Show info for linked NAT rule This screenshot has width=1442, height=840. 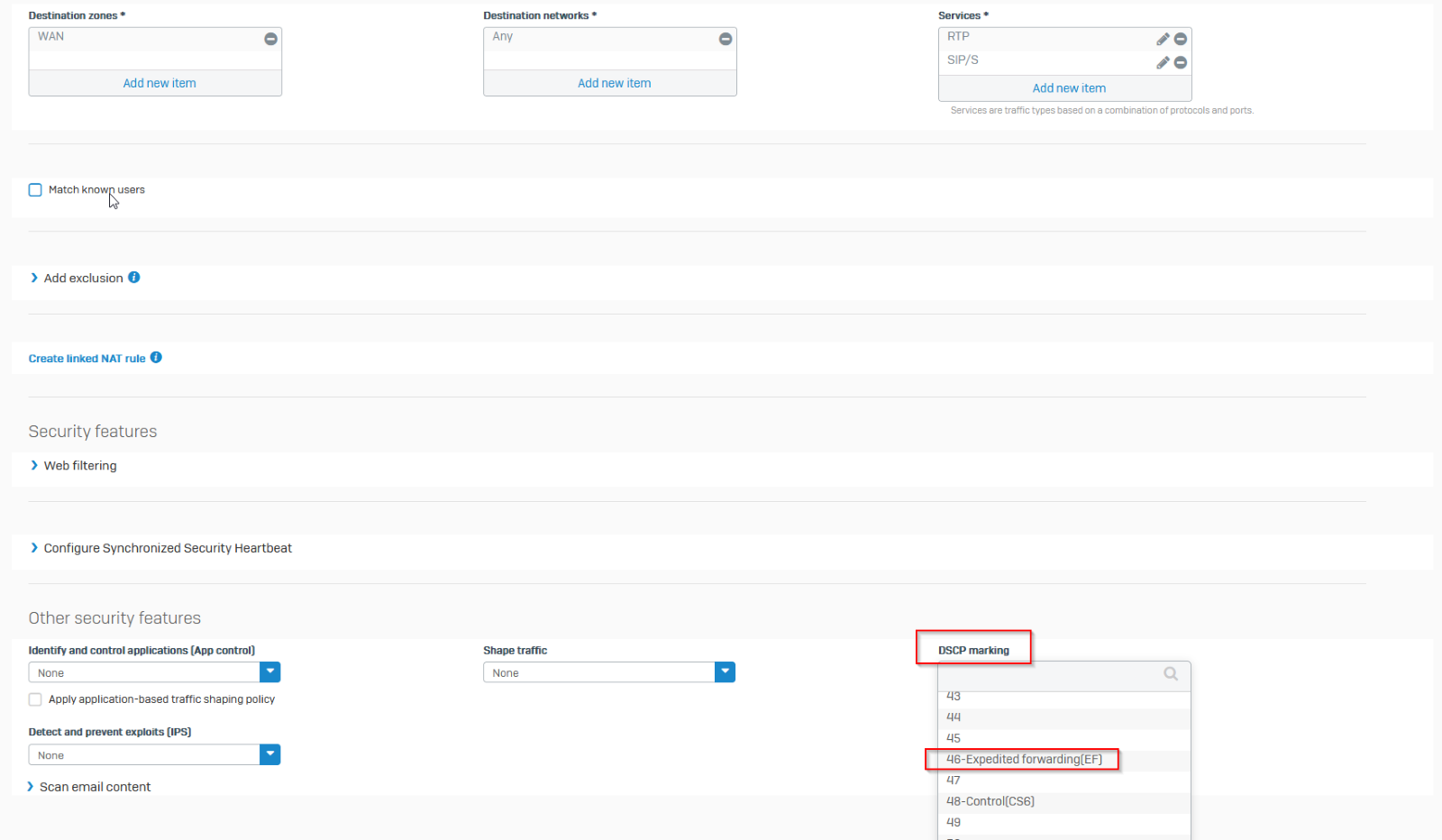pyautogui.click(x=156, y=358)
